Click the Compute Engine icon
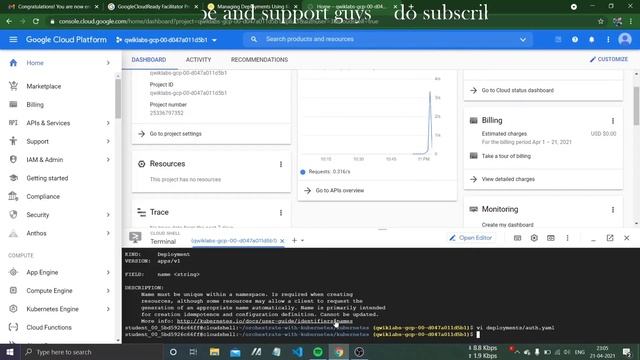The width and height of the screenshot is (640, 360). [x=13, y=291]
